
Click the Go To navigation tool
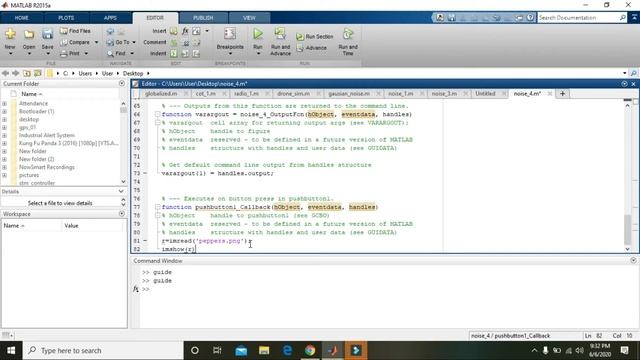tap(118, 42)
